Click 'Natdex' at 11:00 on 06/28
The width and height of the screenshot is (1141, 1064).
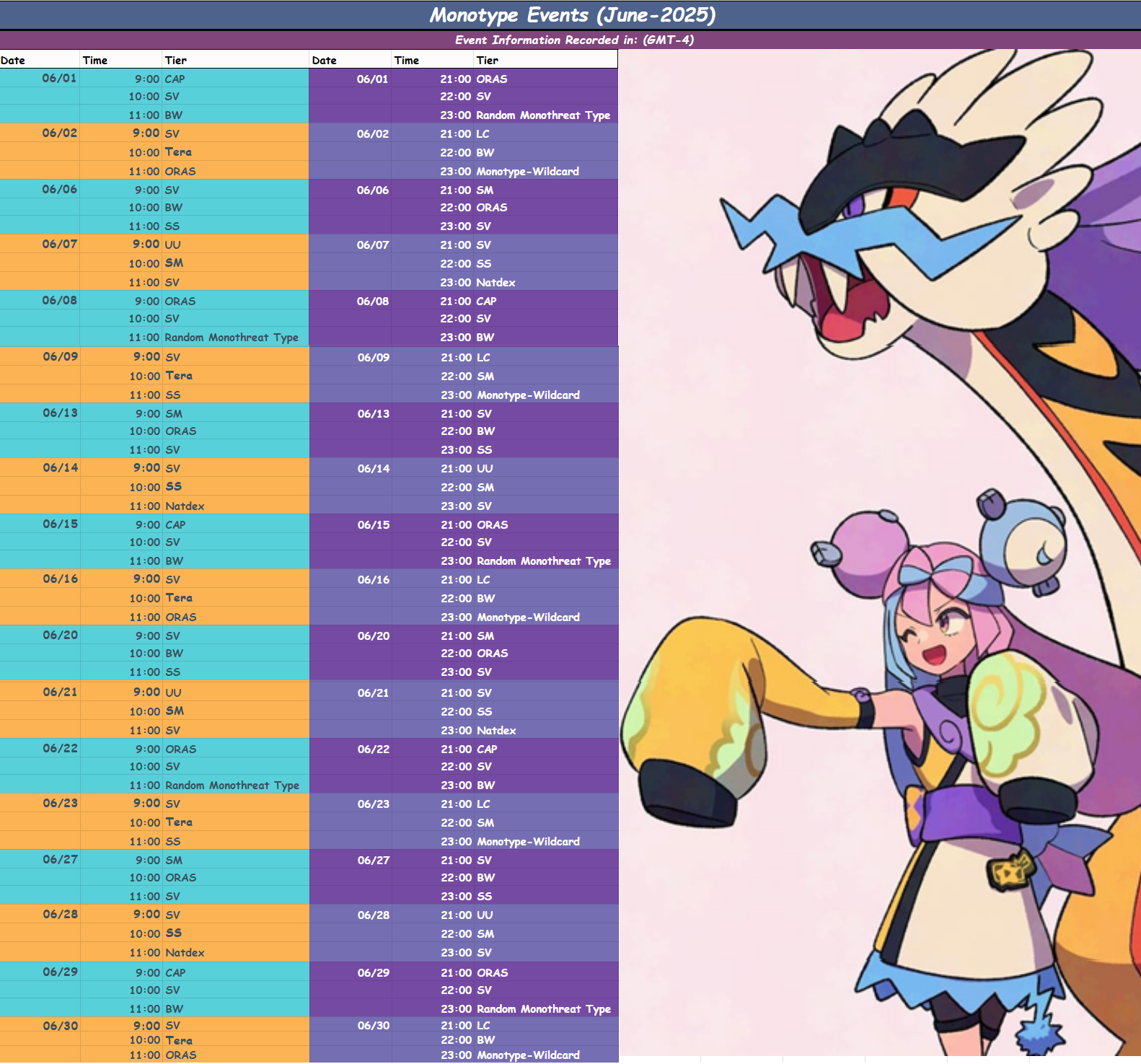(185, 953)
